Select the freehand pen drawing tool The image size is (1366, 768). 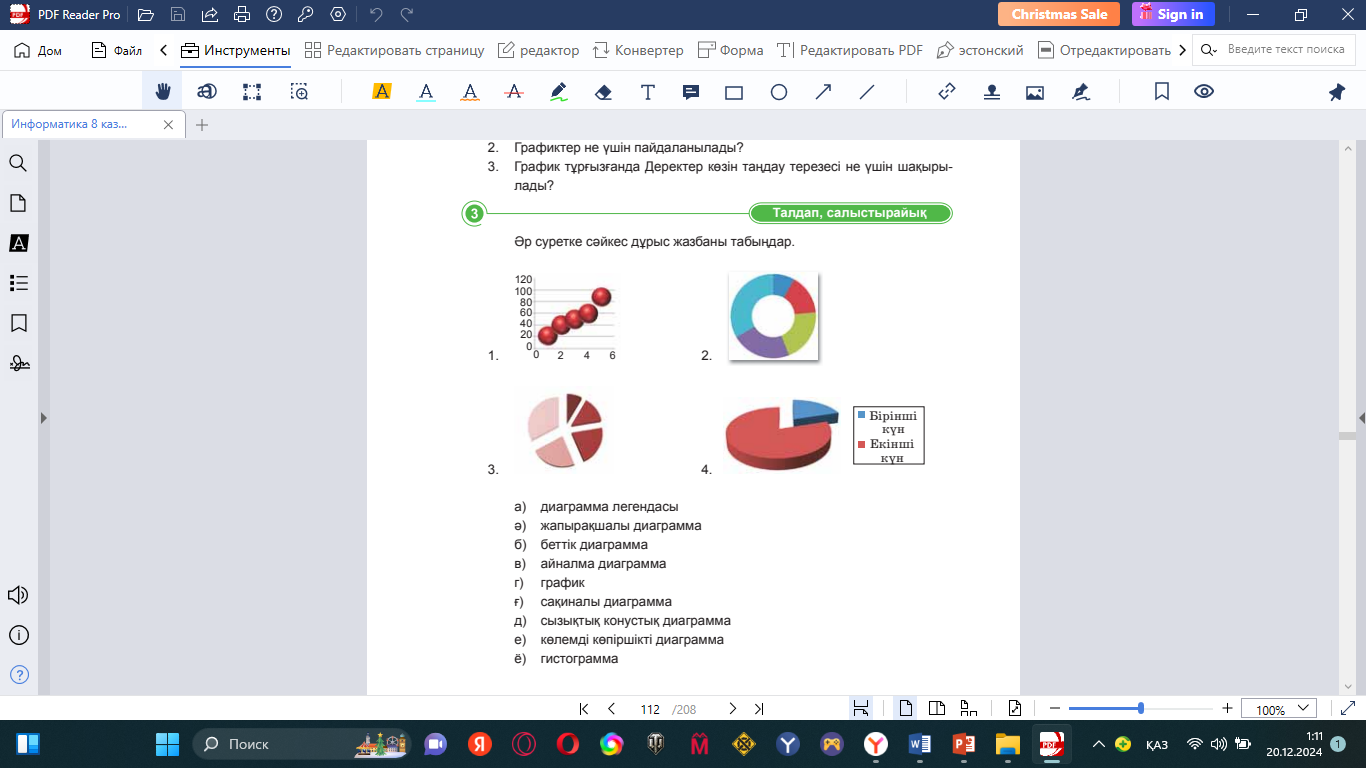click(x=559, y=92)
